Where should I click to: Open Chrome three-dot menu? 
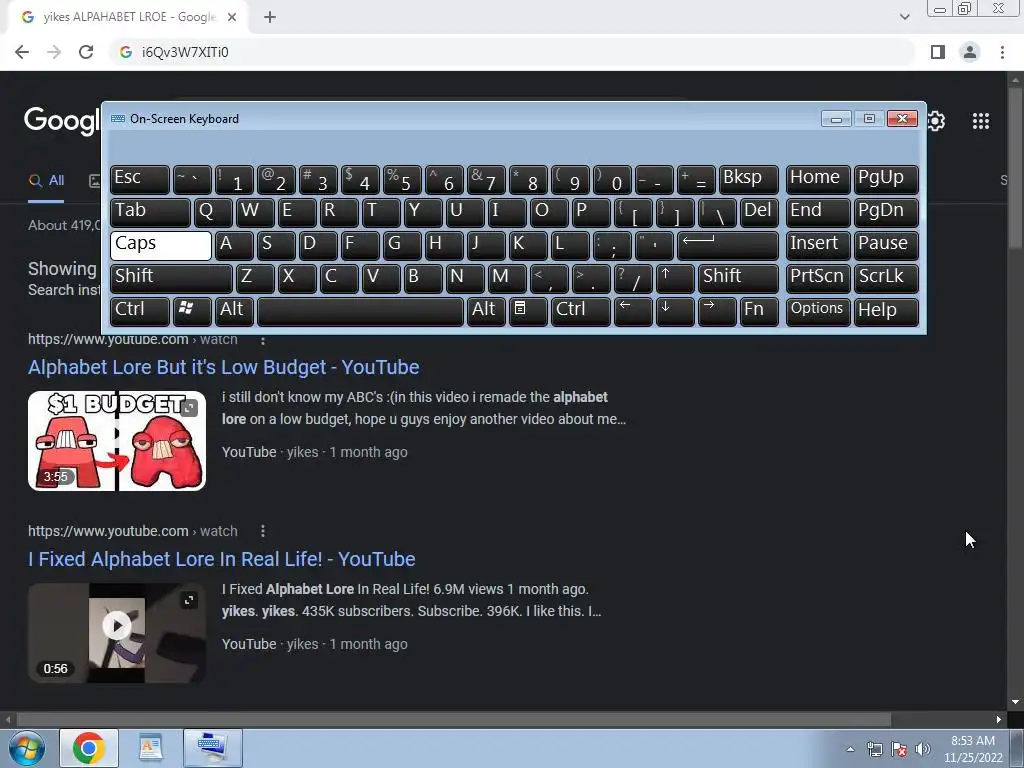click(1002, 52)
